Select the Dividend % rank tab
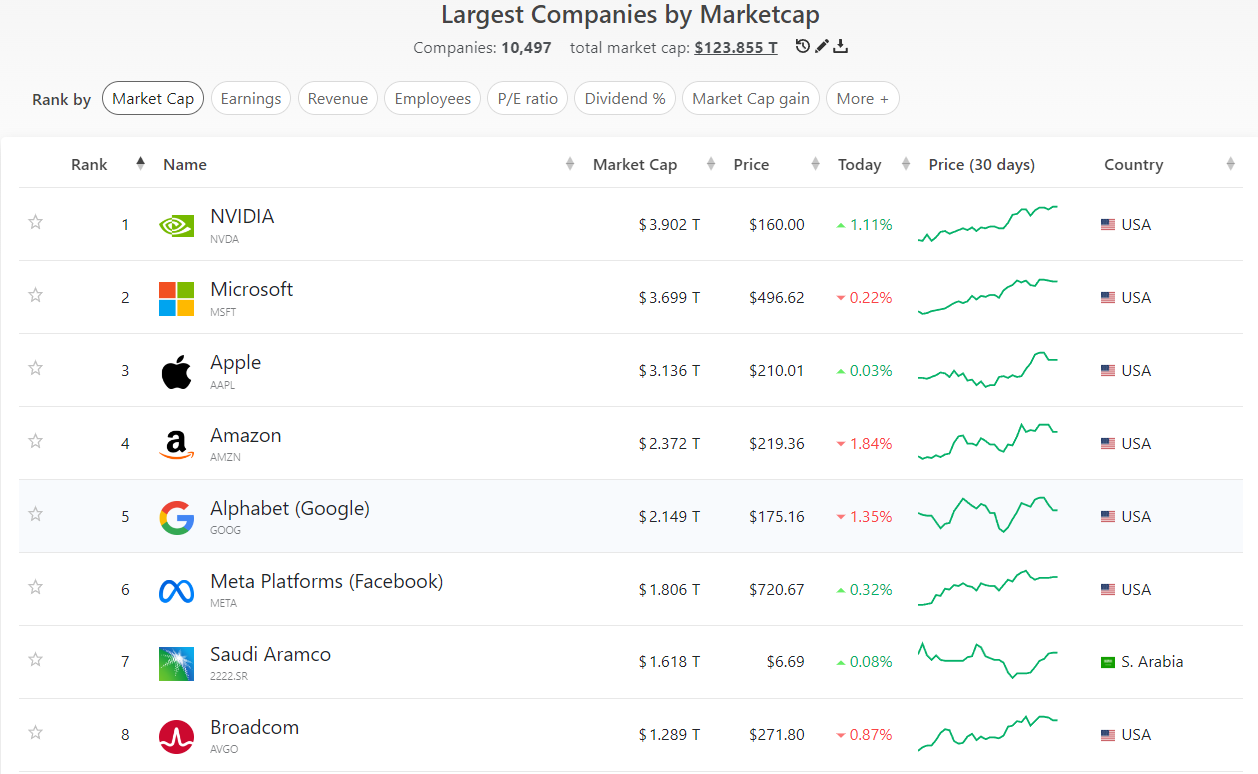The width and height of the screenshot is (1258, 774). point(625,99)
